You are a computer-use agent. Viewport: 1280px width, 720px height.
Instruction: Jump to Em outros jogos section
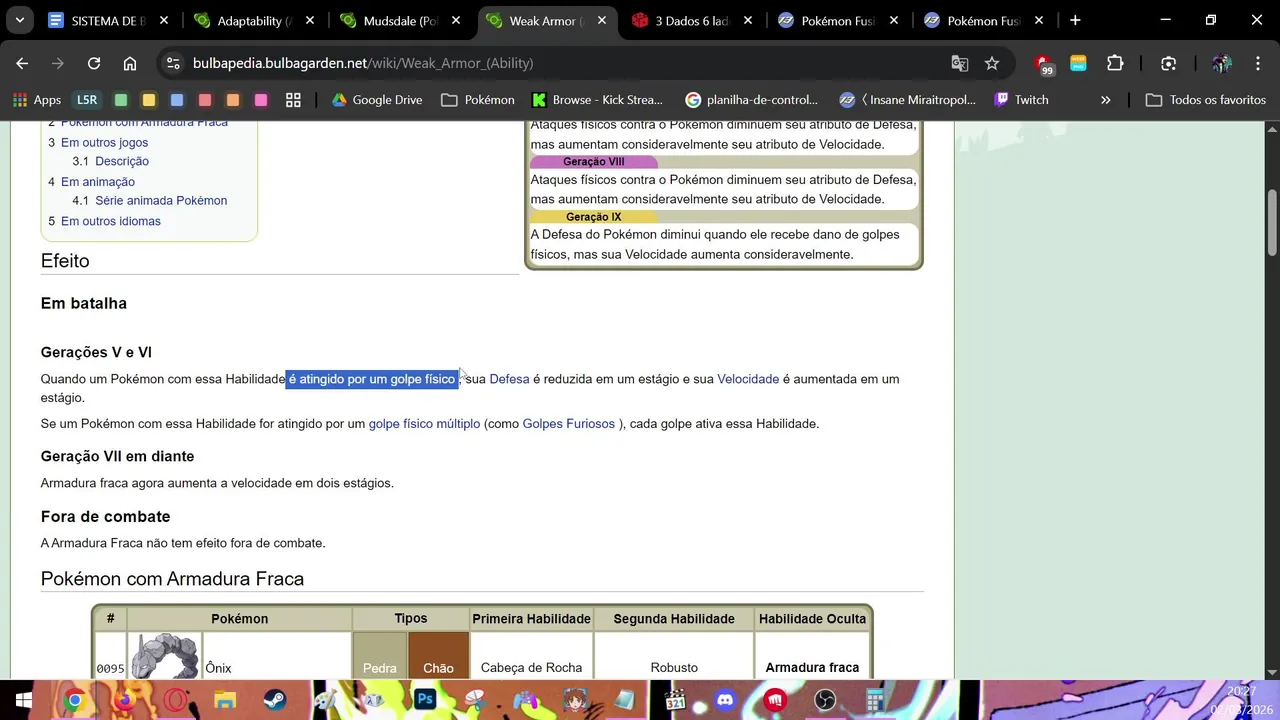pyautogui.click(x=104, y=143)
